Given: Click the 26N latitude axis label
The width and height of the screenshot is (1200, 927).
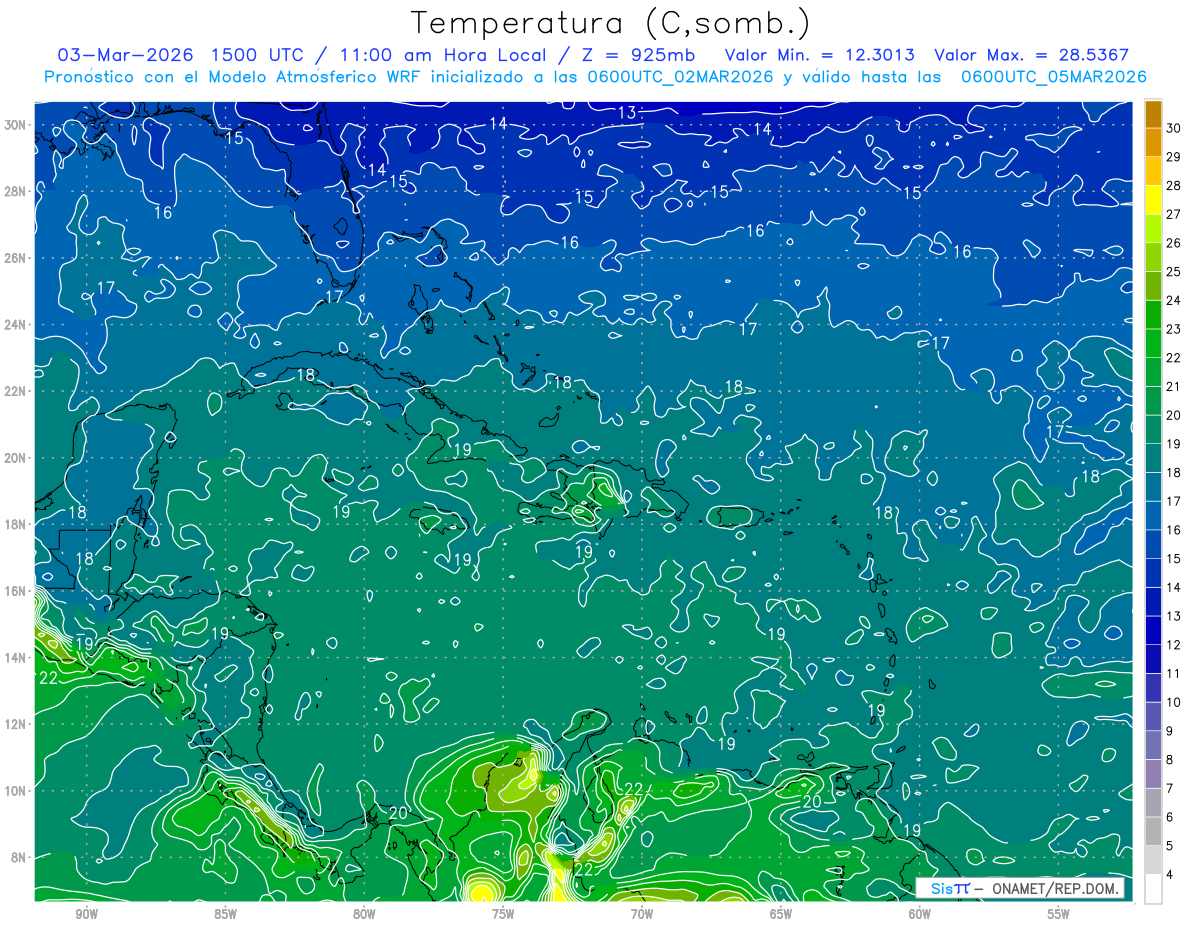Looking at the screenshot, I should click(15, 258).
